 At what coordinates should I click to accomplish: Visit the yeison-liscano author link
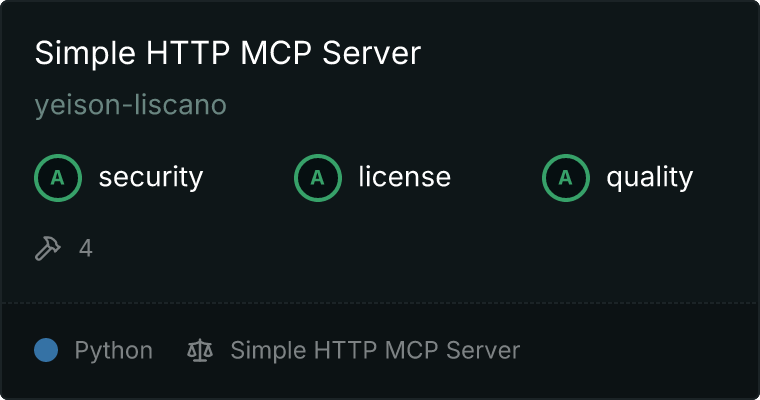[x=131, y=105]
